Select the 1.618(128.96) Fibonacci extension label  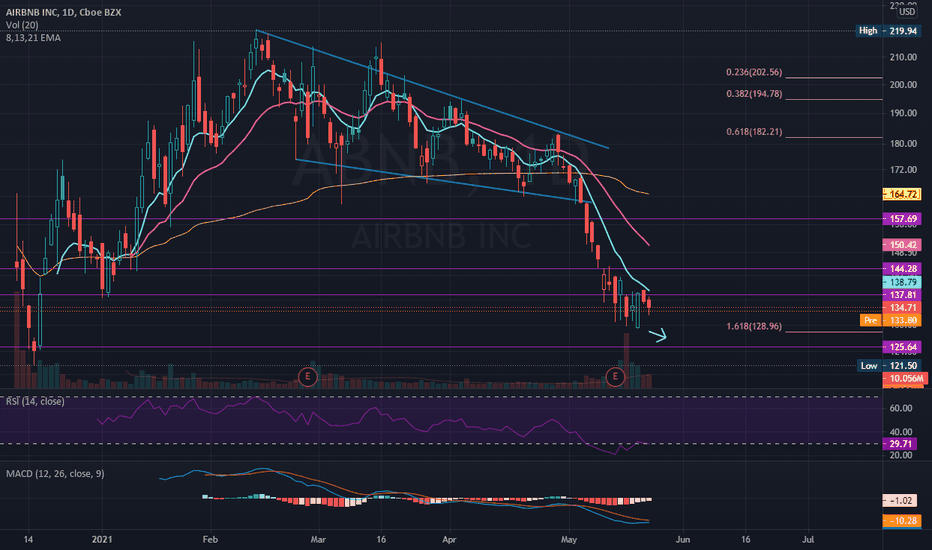pyautogui.click(x=754, y=326)
